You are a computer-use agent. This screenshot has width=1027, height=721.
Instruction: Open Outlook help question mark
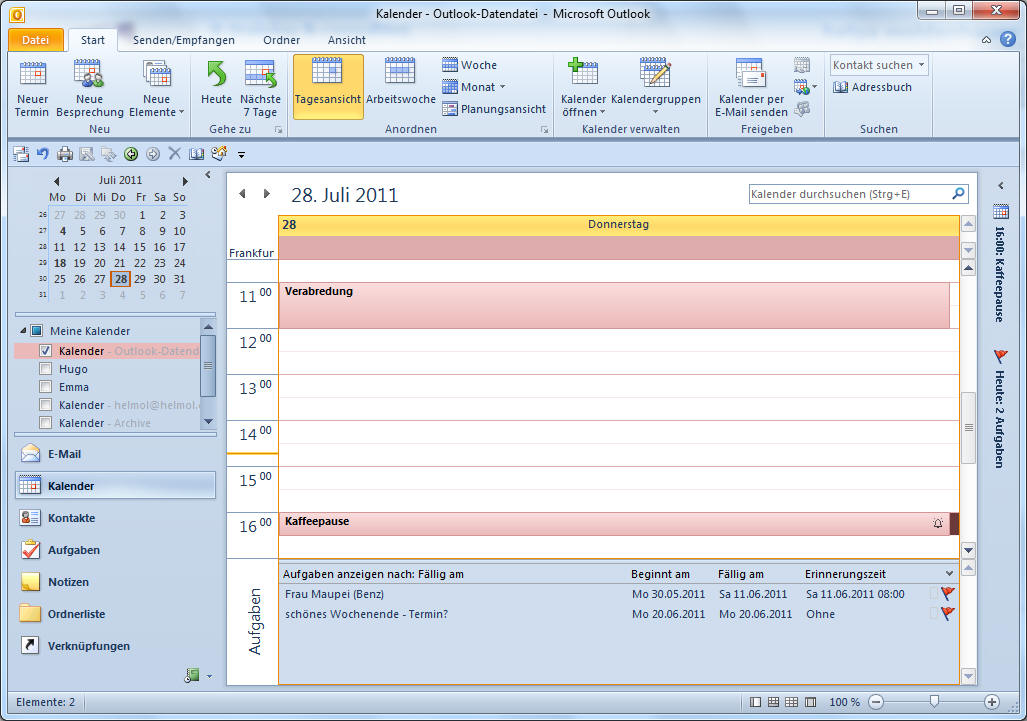1007,39
